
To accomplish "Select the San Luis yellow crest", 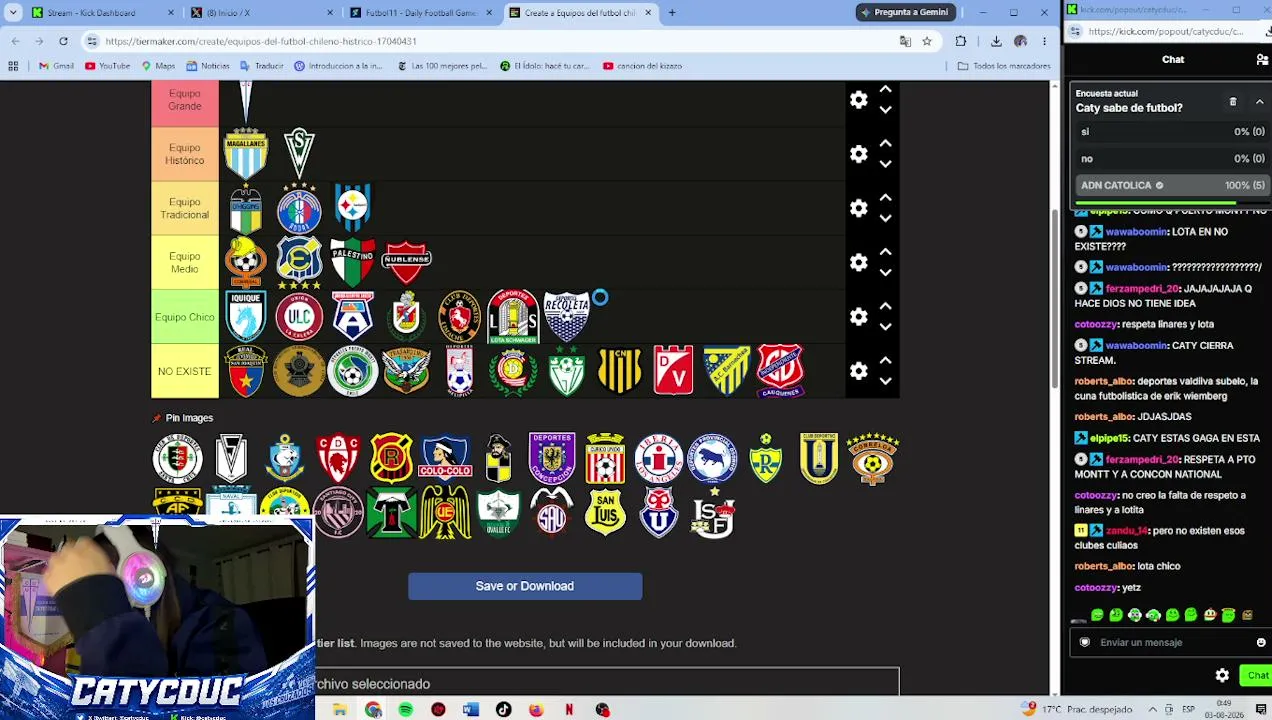I will (605, 513).
